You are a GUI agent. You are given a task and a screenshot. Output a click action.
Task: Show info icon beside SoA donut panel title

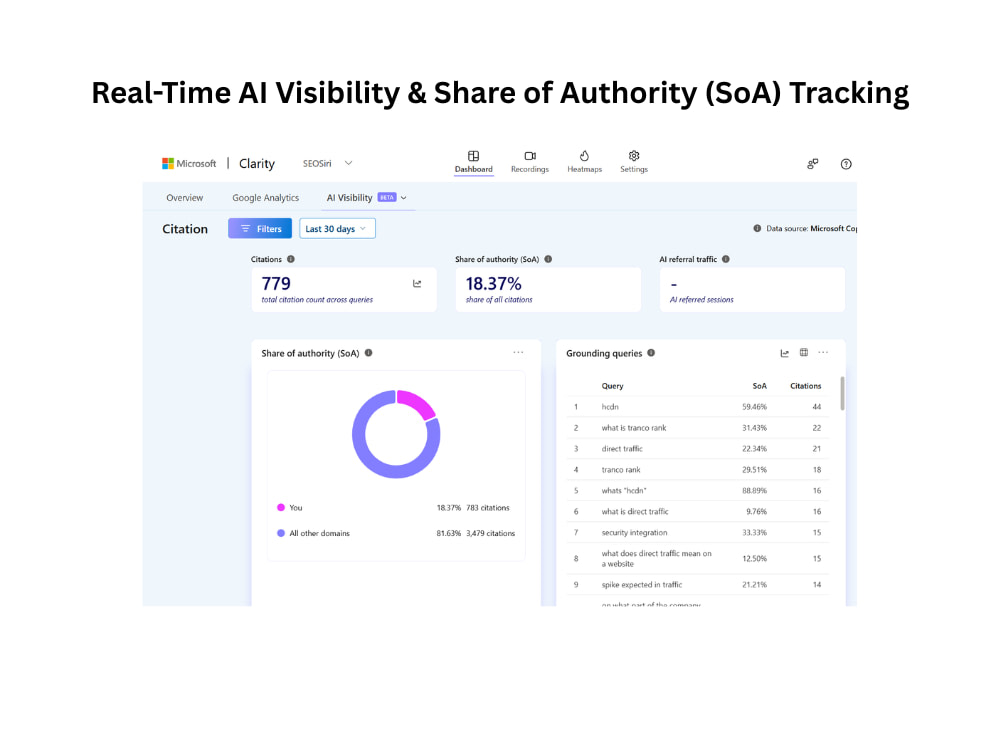pyautogui.click(x=369, y=353)
